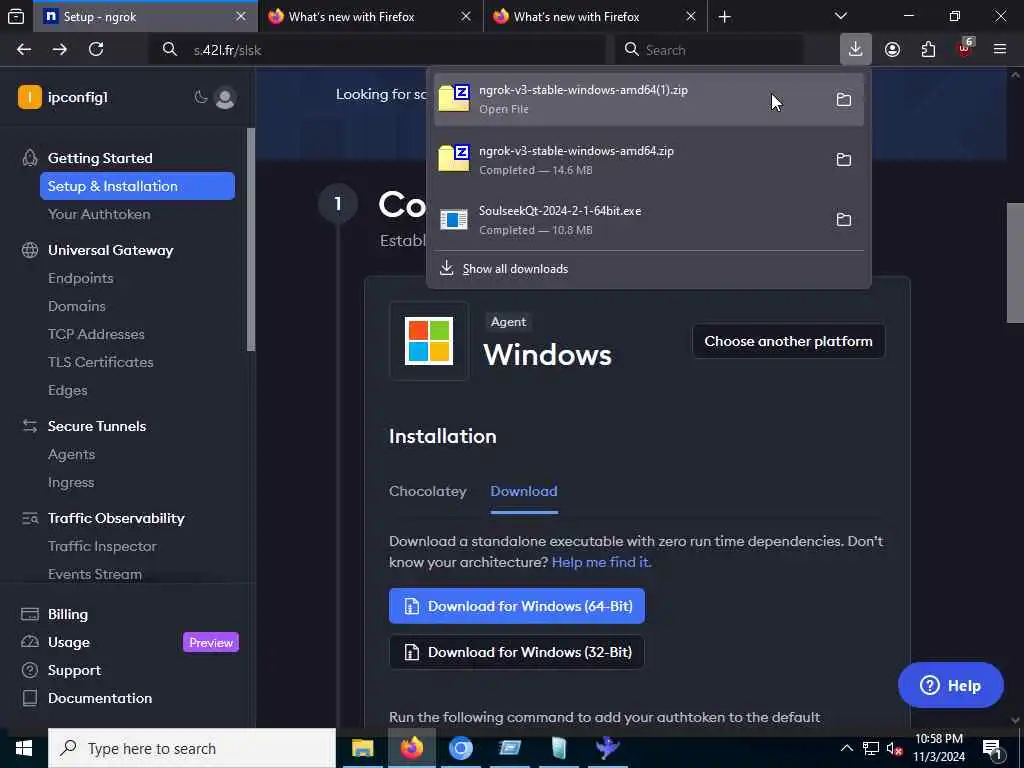Open Secure Tunnels section

(x=97, y=426)
